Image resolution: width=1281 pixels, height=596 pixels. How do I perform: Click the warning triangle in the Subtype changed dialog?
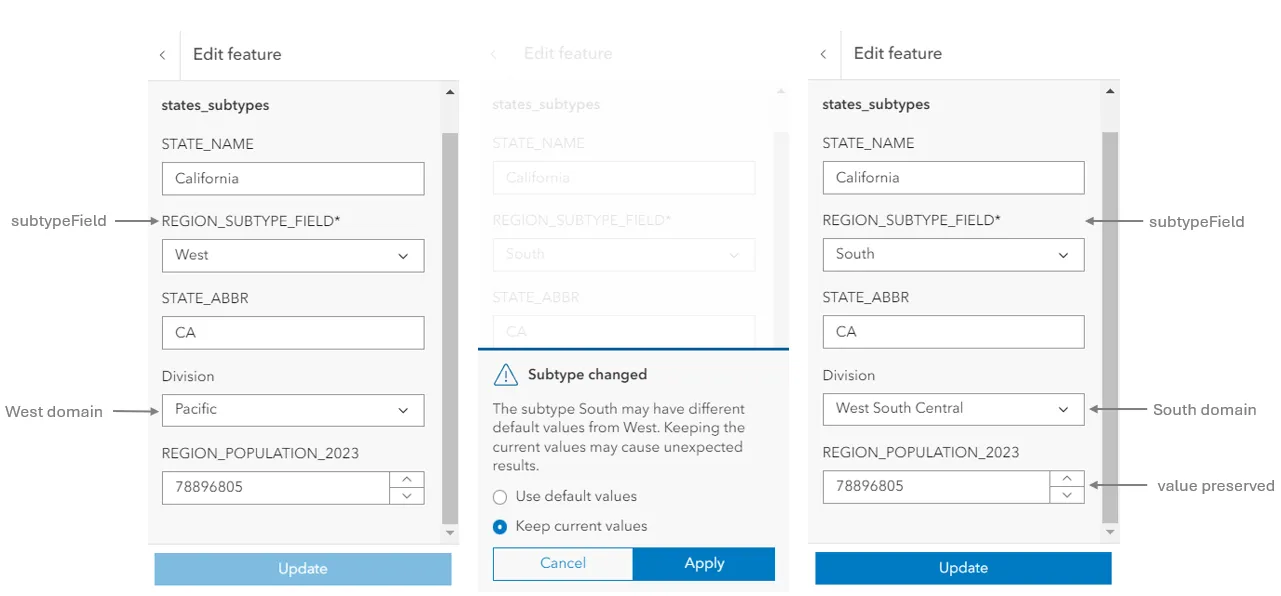505,374
